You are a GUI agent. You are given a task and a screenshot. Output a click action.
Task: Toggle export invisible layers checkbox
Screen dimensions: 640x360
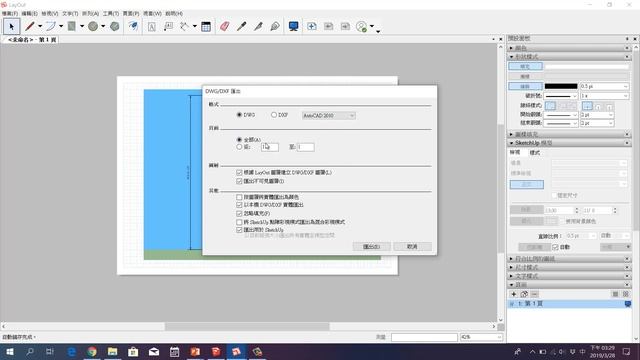coord(239,181)
